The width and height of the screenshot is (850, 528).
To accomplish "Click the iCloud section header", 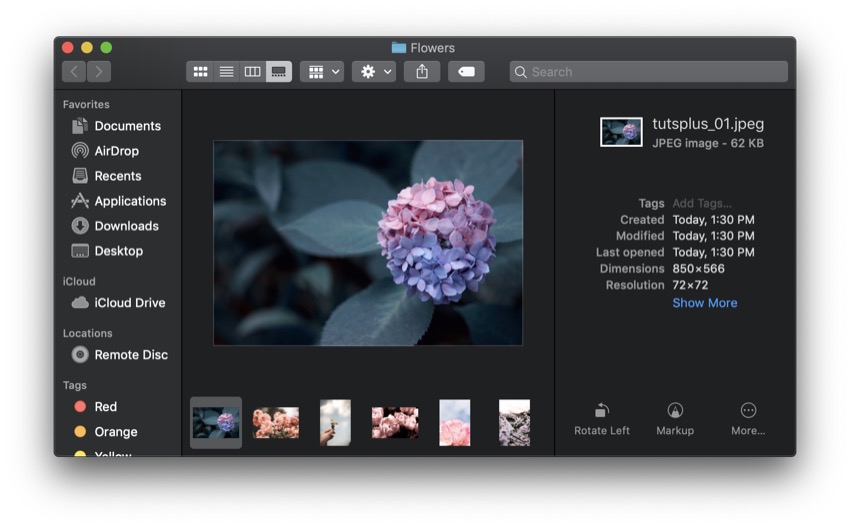I will point(79,281).
